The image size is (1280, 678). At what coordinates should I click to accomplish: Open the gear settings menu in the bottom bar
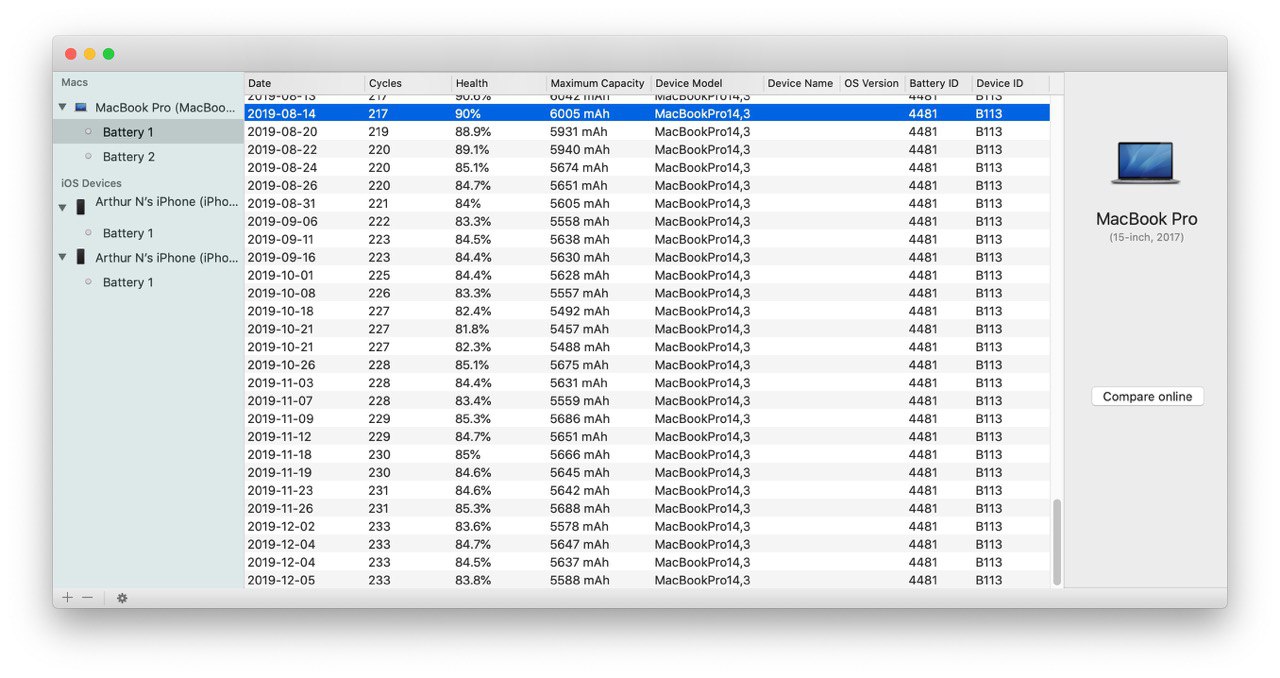pyautogui.click(x=122, y=598)
